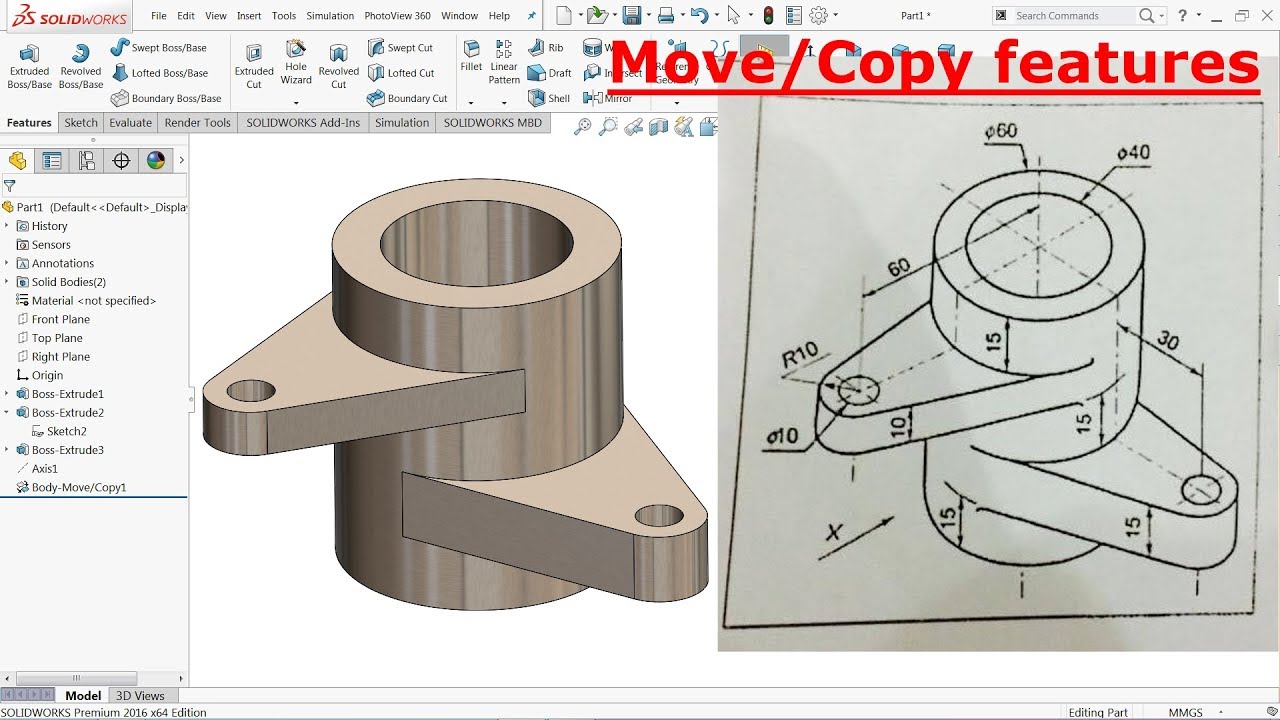Open the Hole Wizard dropdown arrow
The image size is (1280, 720).
pyautogui.click(x=296, y=103)
